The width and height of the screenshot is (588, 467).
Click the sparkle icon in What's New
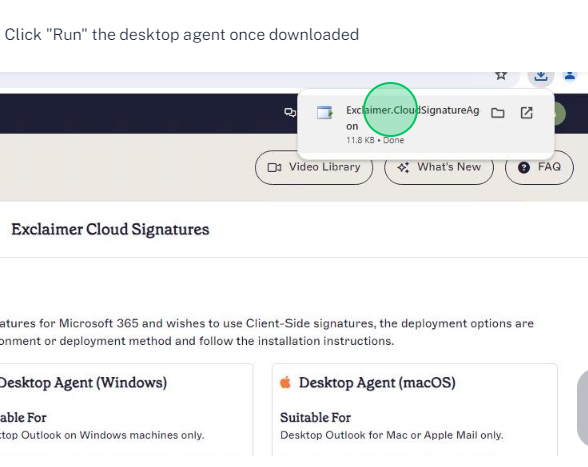403,167
